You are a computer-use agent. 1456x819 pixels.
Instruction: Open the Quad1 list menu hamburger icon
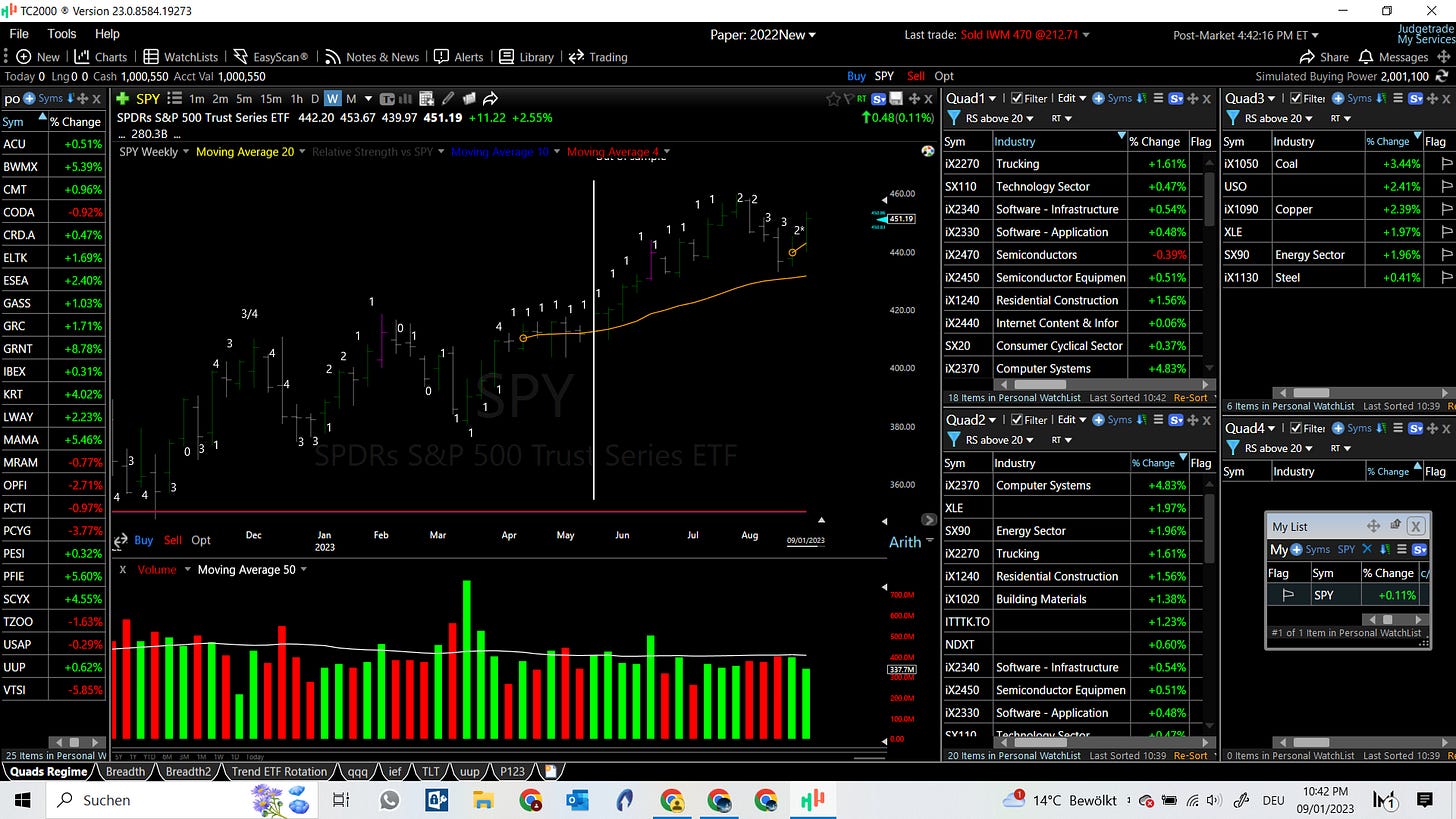tap(1158, 98)
